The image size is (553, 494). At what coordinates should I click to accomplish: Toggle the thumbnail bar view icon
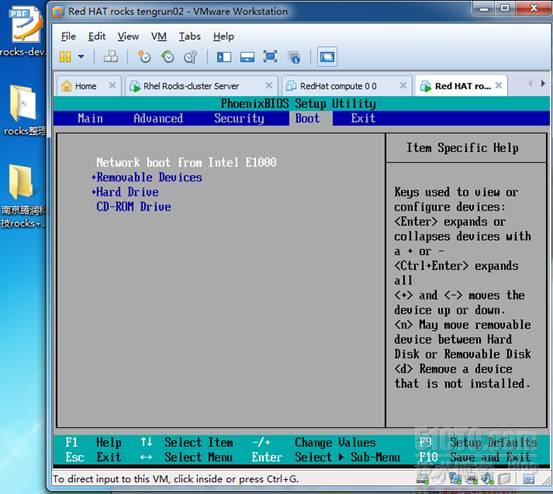(247, 57)
